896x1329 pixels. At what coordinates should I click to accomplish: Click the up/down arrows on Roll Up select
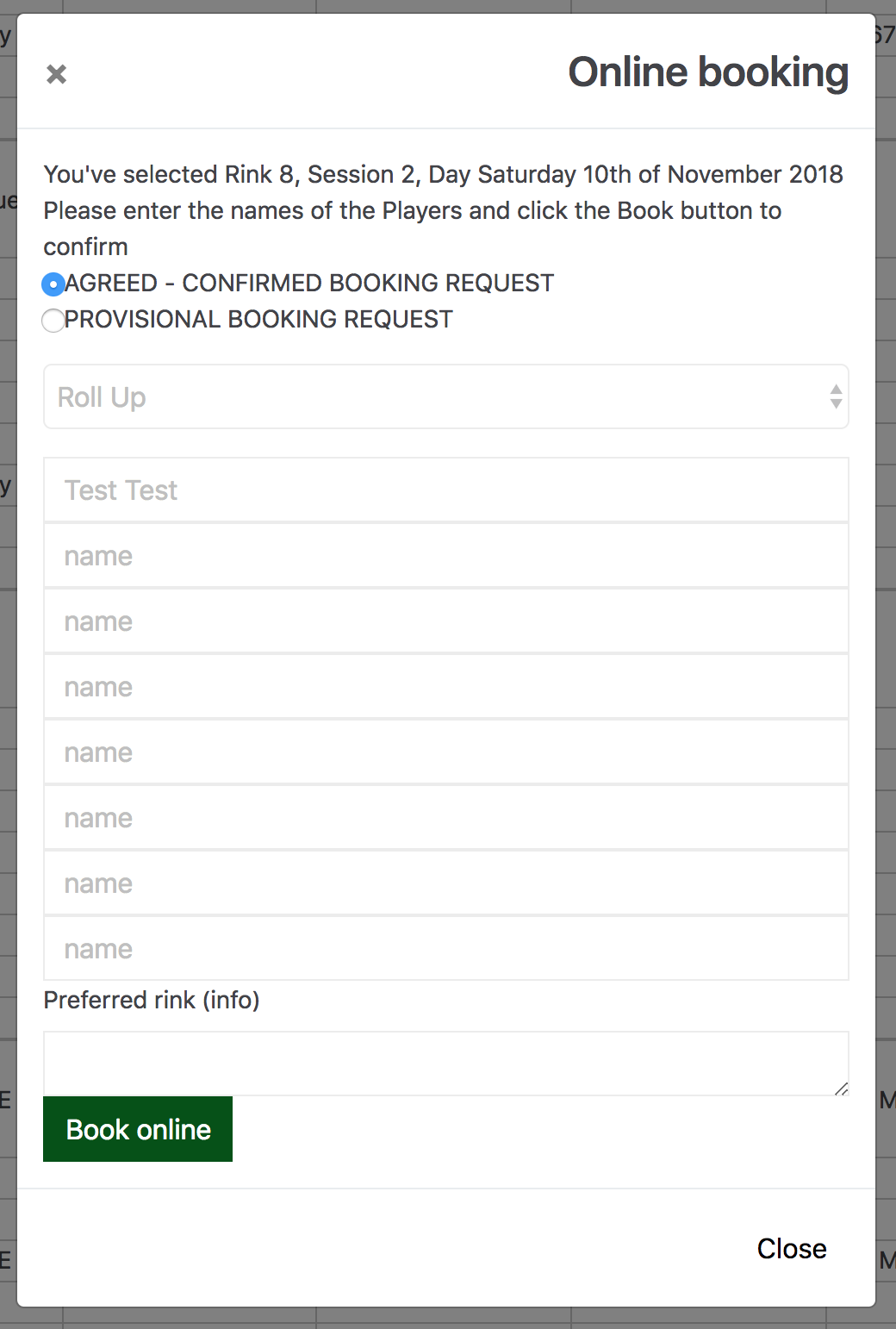pyautogui.click(x=836, y=397)
